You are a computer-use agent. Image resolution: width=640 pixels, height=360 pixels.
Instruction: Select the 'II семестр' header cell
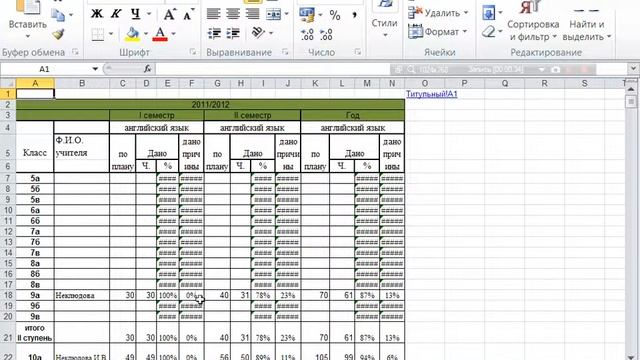click(252, 115)
